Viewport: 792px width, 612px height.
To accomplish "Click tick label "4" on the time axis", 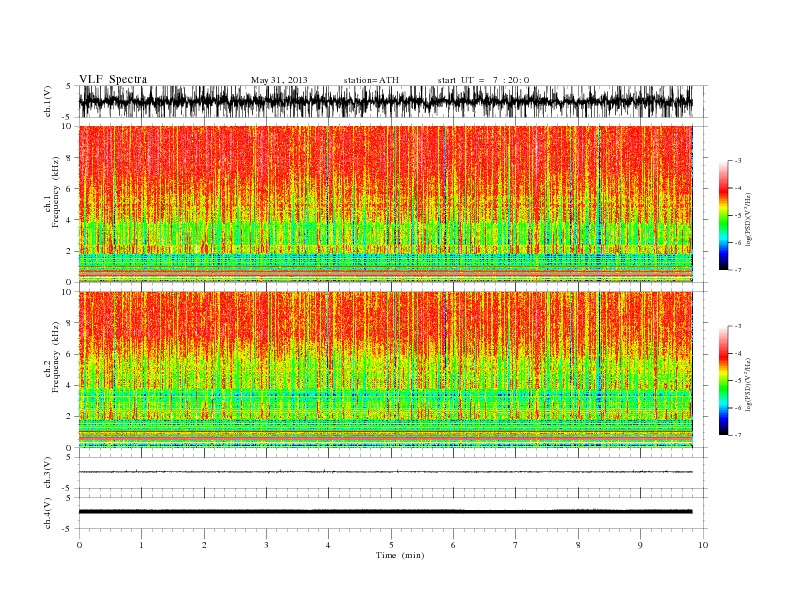I will (x=328, y=545).
